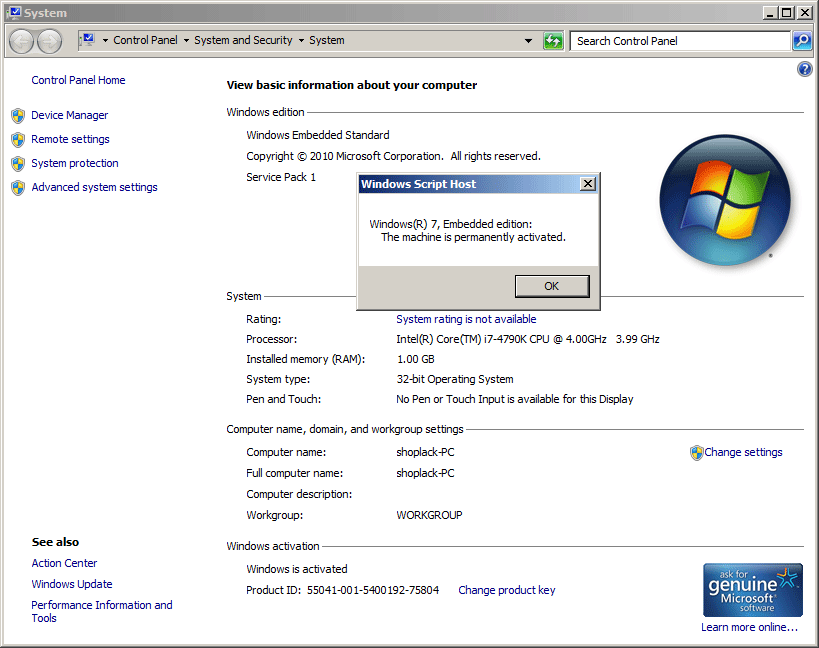Click the 1.00 GB installed memory value
This screenshot has width=819, height=648.
click(415, 359)
